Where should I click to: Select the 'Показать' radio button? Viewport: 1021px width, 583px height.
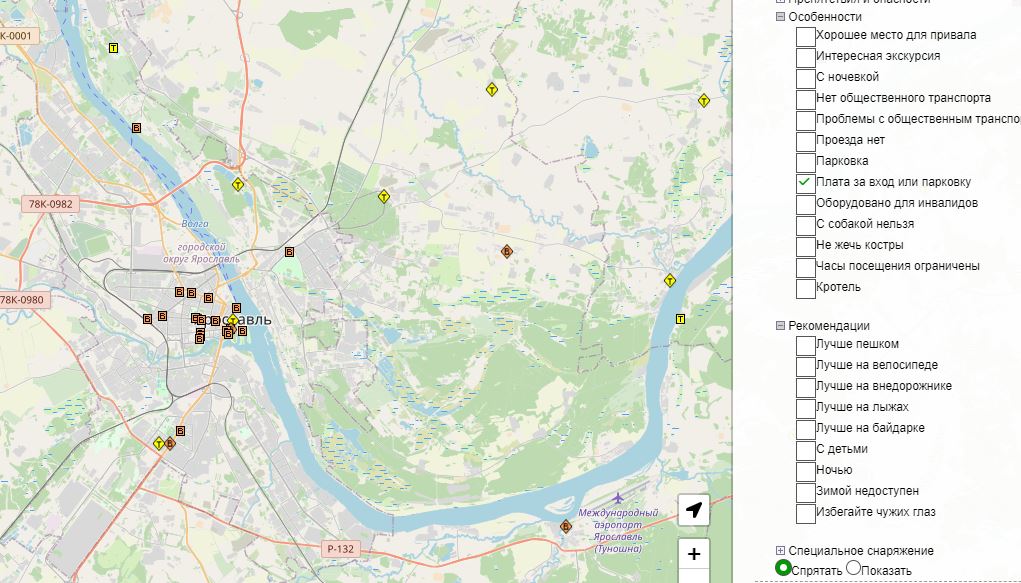coord(854,569)
